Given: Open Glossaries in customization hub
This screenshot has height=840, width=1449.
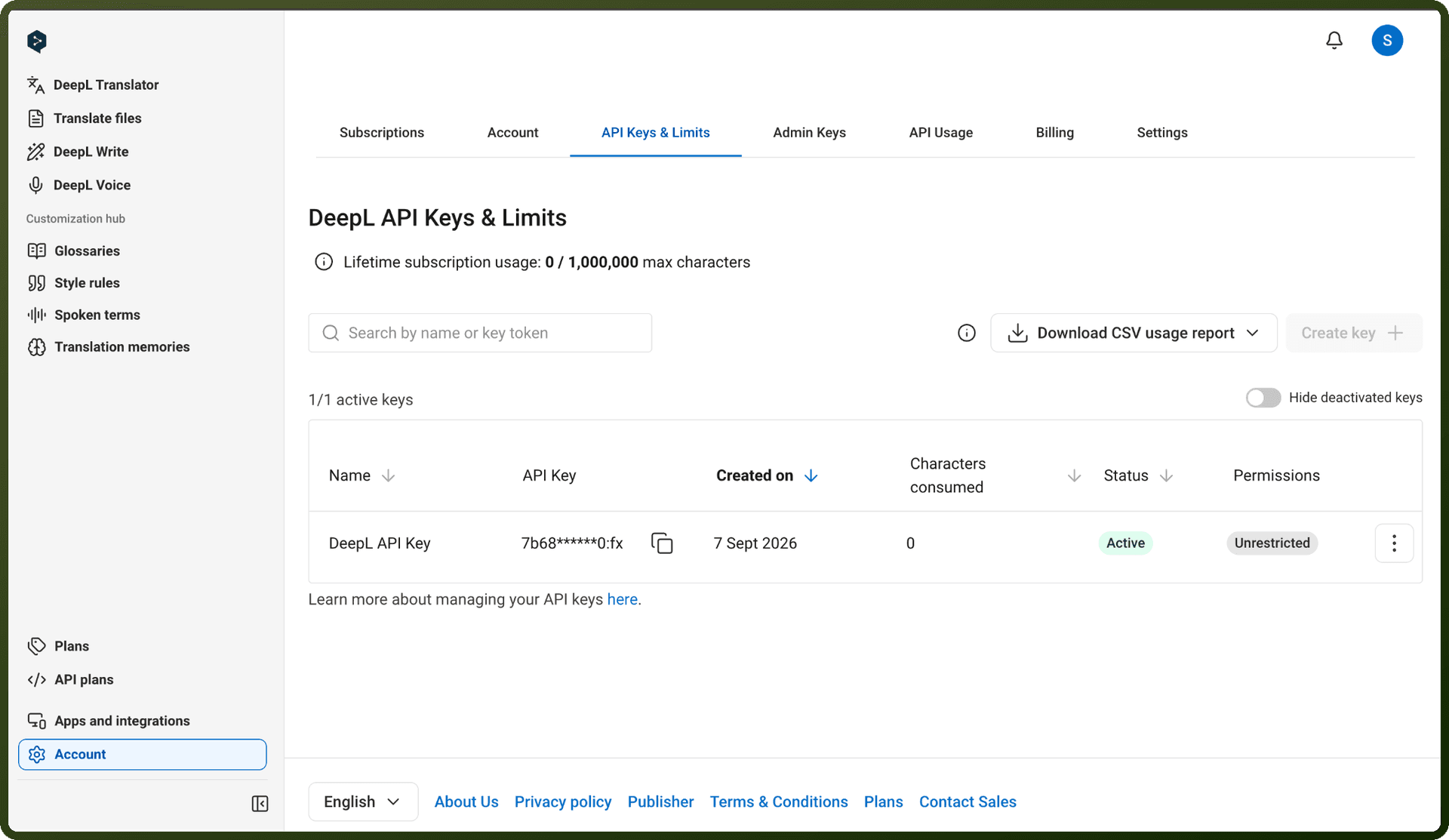Looking at the screenshot, I should (x=74, y=251).
